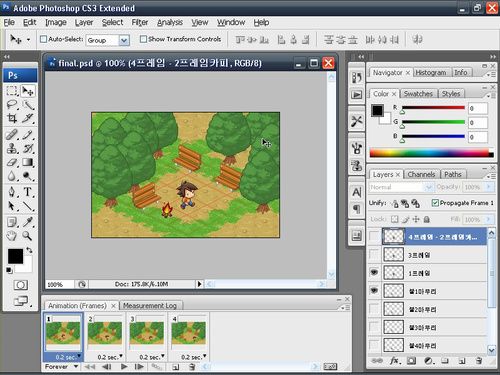Select the Dodge tool

click(x=28, y=176)
